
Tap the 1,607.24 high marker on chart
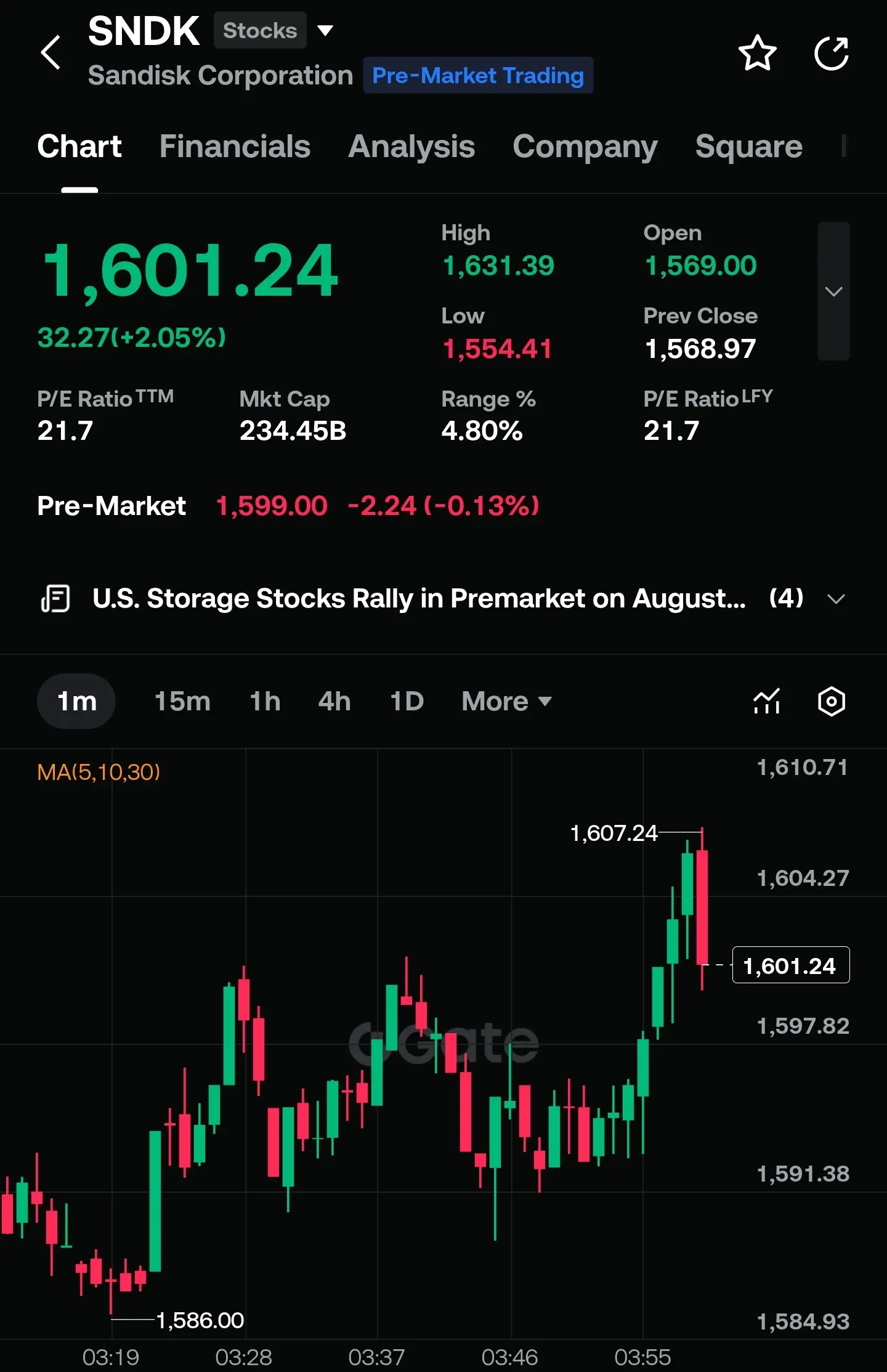614,833
